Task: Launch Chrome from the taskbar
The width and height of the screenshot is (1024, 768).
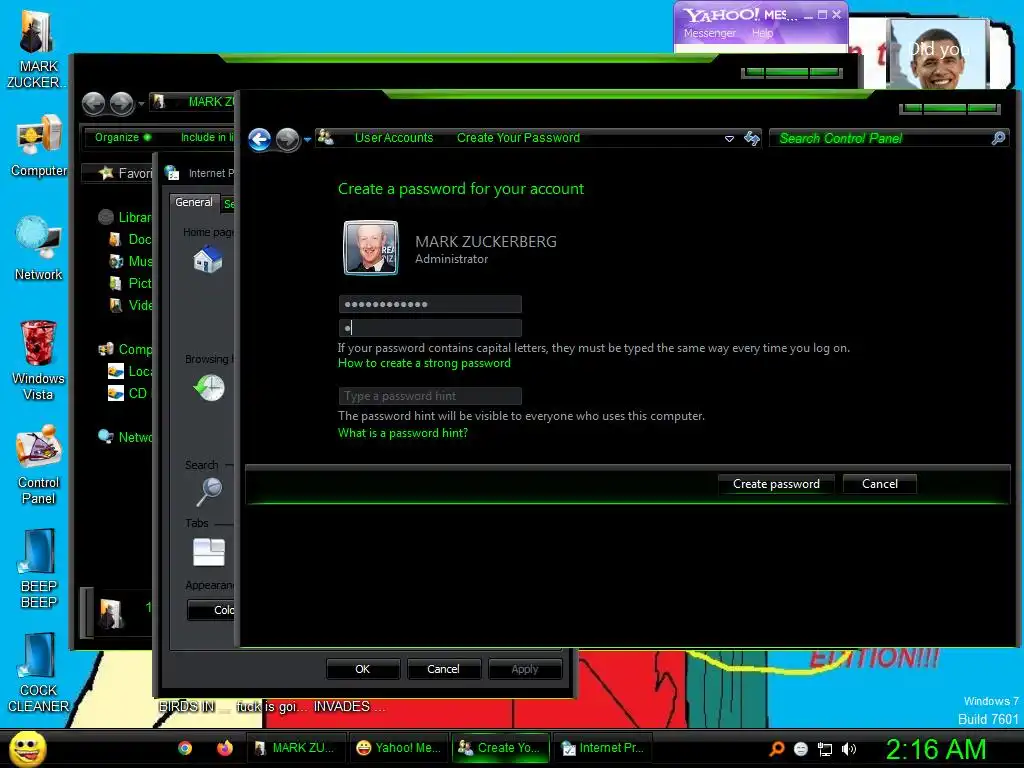Action: click(185, 748)
